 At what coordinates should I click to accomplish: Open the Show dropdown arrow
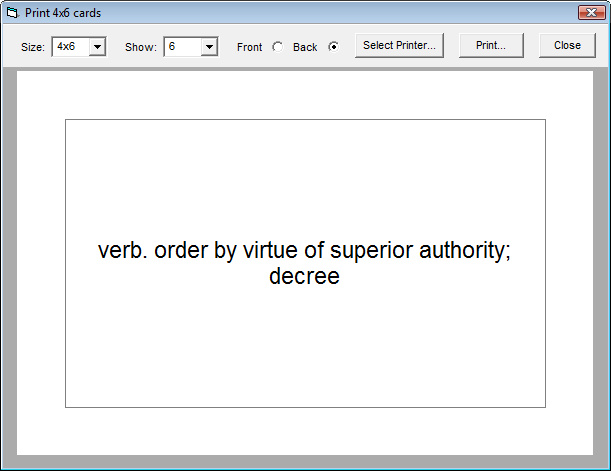click(209, 47)
